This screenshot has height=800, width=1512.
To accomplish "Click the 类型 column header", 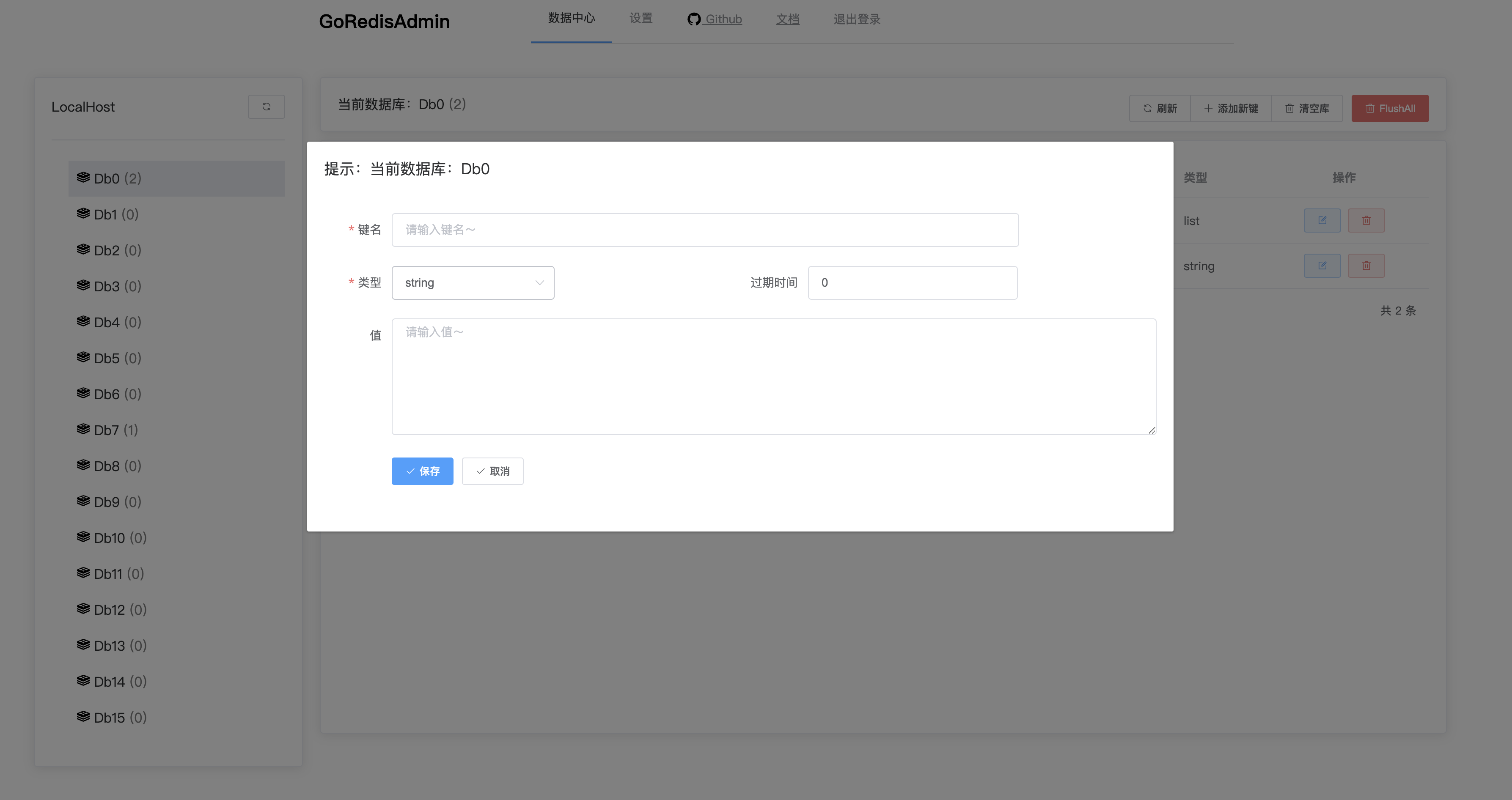I will [x=1195, y=177].
